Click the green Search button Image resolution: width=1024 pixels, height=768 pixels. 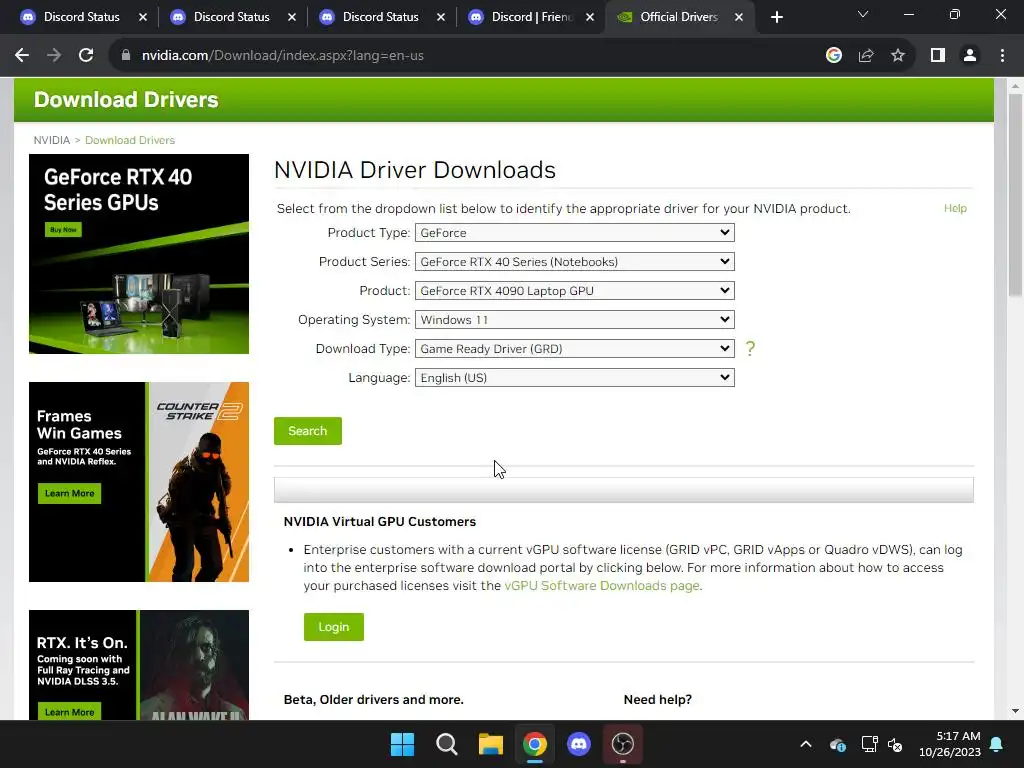tap(308, 431)
